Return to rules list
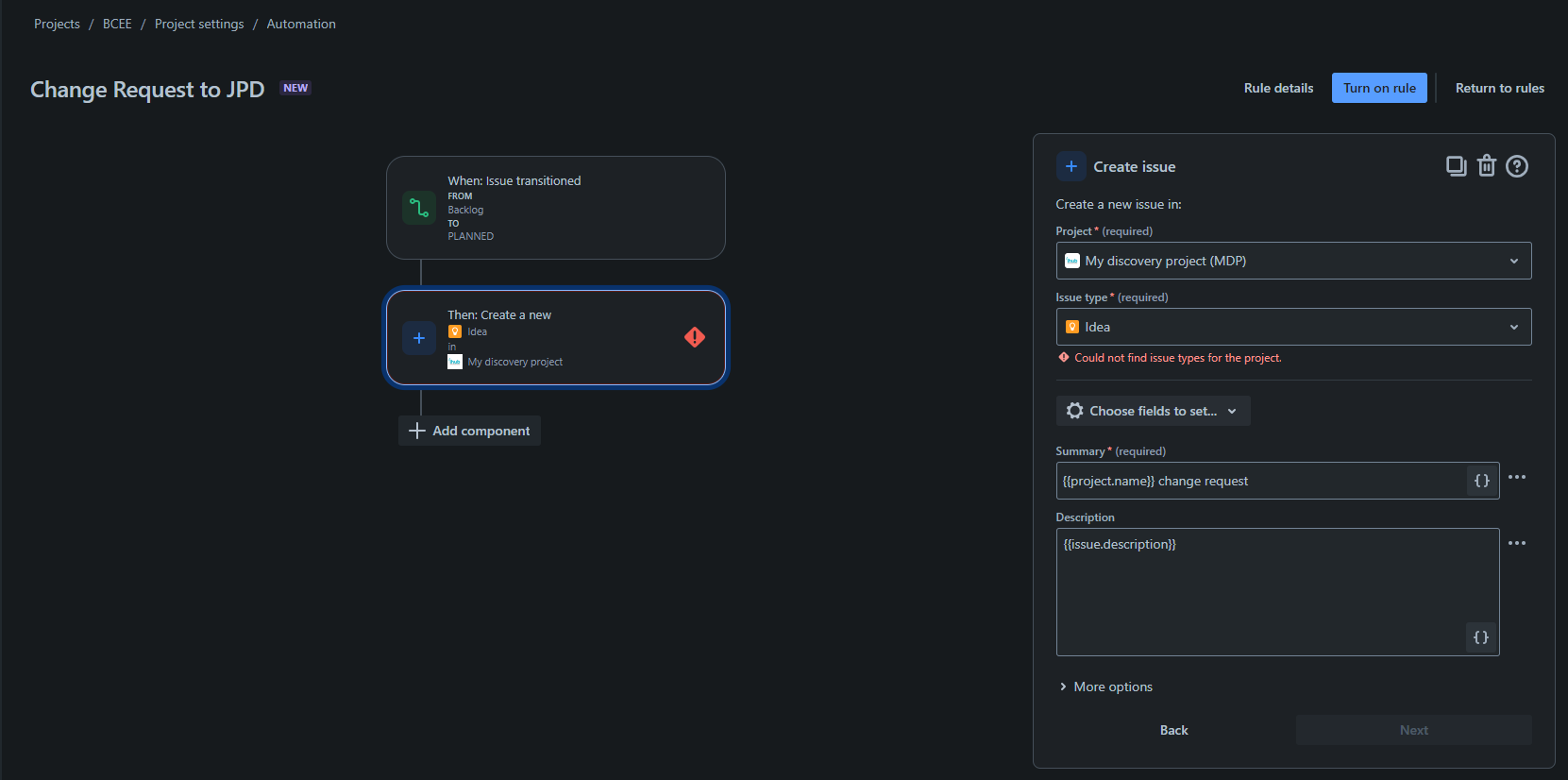 click(x=1499, y=88)
